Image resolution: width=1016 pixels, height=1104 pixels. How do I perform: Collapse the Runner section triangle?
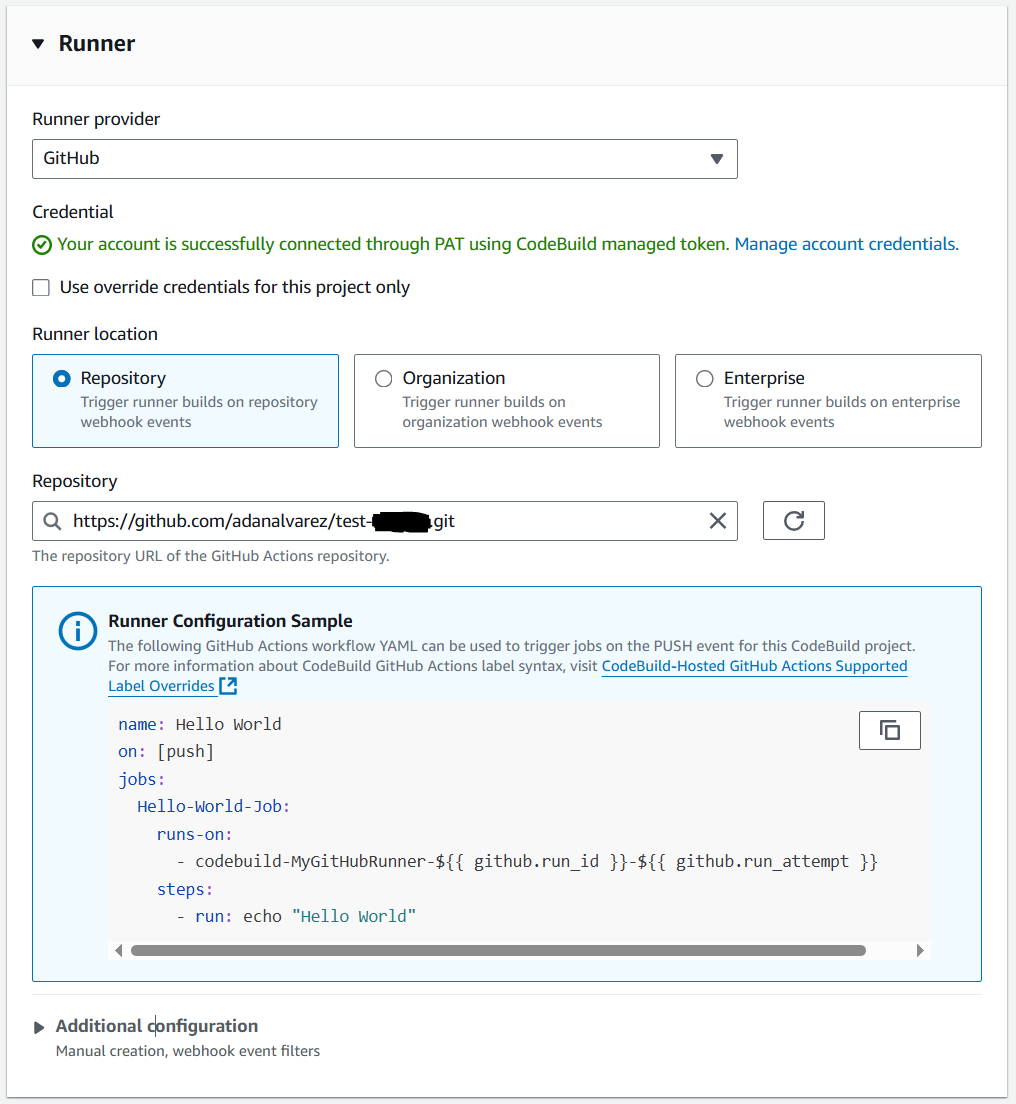[x=39, y=44]
